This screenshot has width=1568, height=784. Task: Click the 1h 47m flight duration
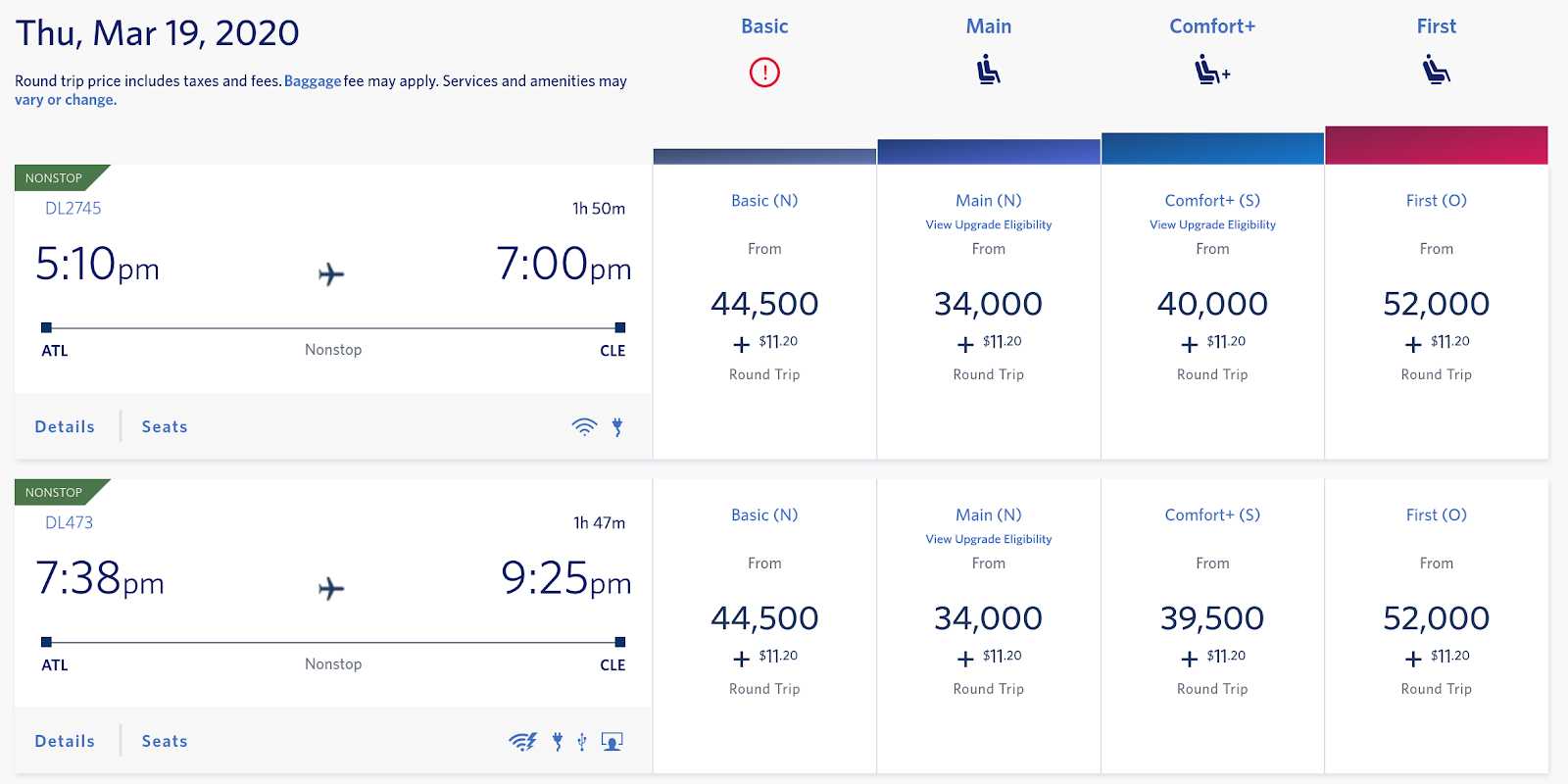(599, 522)
